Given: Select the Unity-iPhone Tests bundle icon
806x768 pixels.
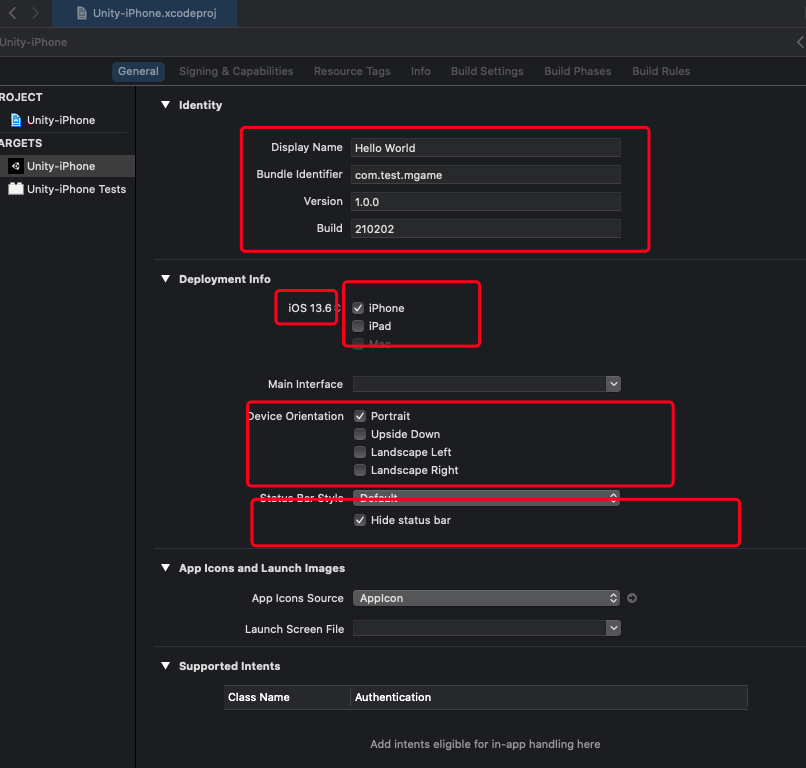Looking at the screenshot, I should tap(15, 189).
